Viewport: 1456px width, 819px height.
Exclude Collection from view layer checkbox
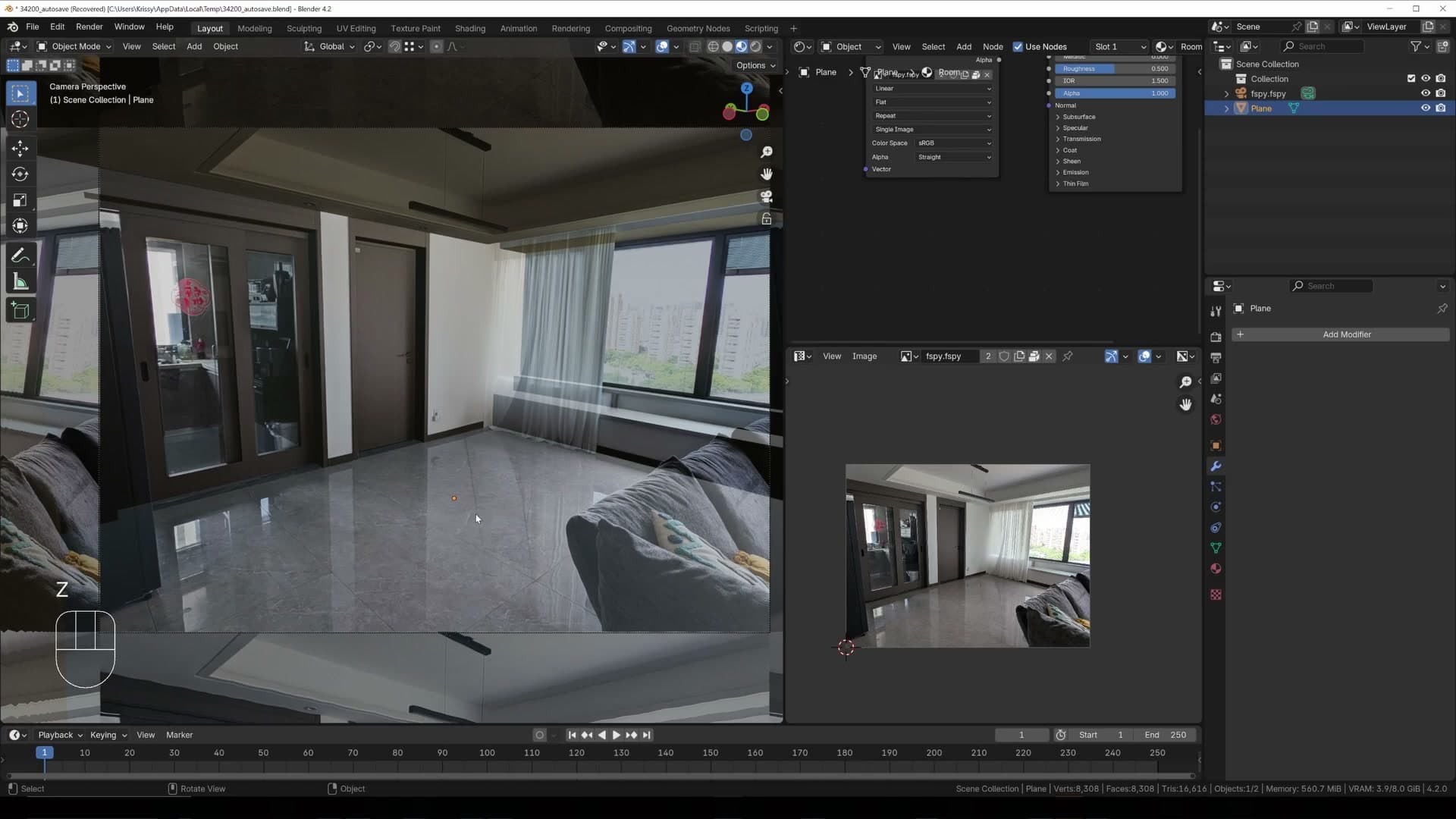1411,79
